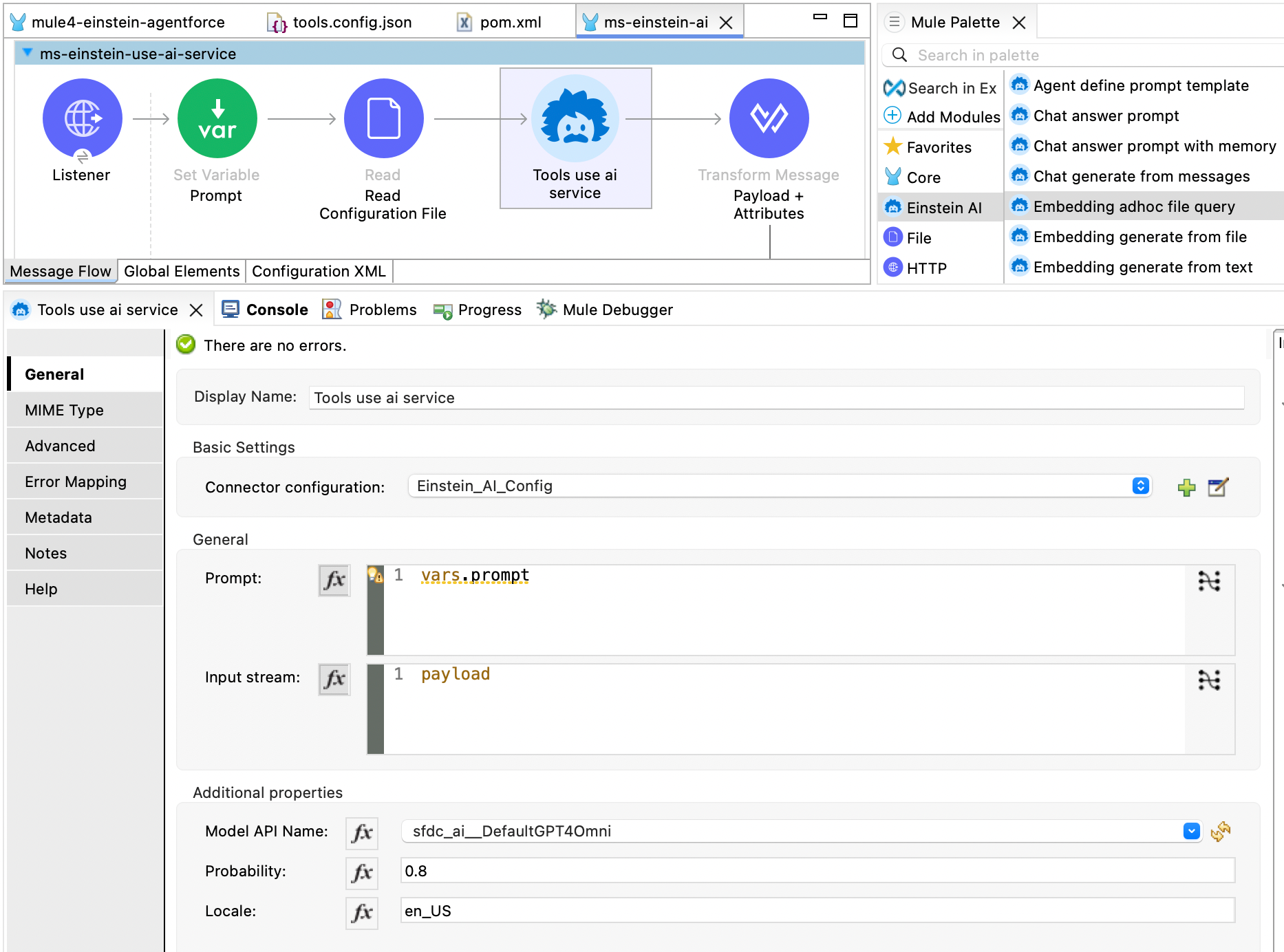Collapse the ms-einstein-use-ai-service flow
The width and height of the screenshot is (1284, 952).
pos(28,53)
